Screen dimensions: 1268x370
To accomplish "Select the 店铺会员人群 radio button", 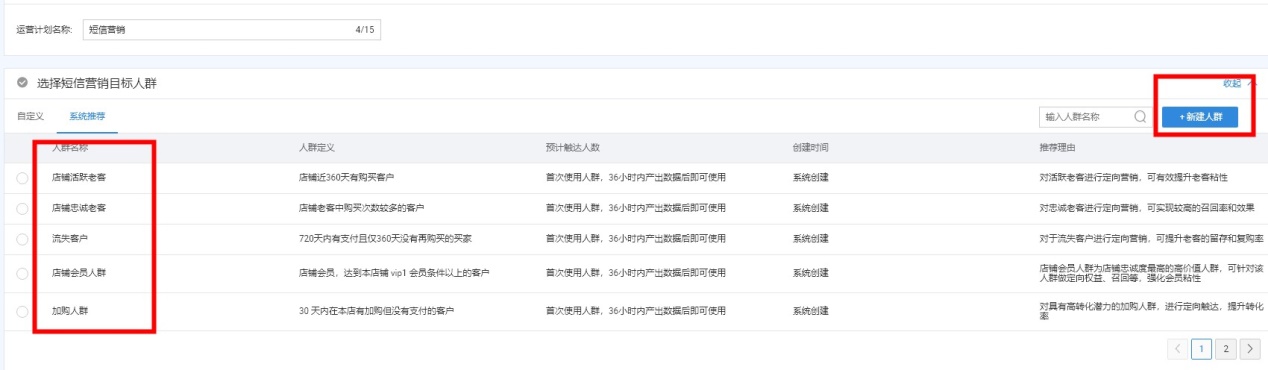I will tap(23, 273).
